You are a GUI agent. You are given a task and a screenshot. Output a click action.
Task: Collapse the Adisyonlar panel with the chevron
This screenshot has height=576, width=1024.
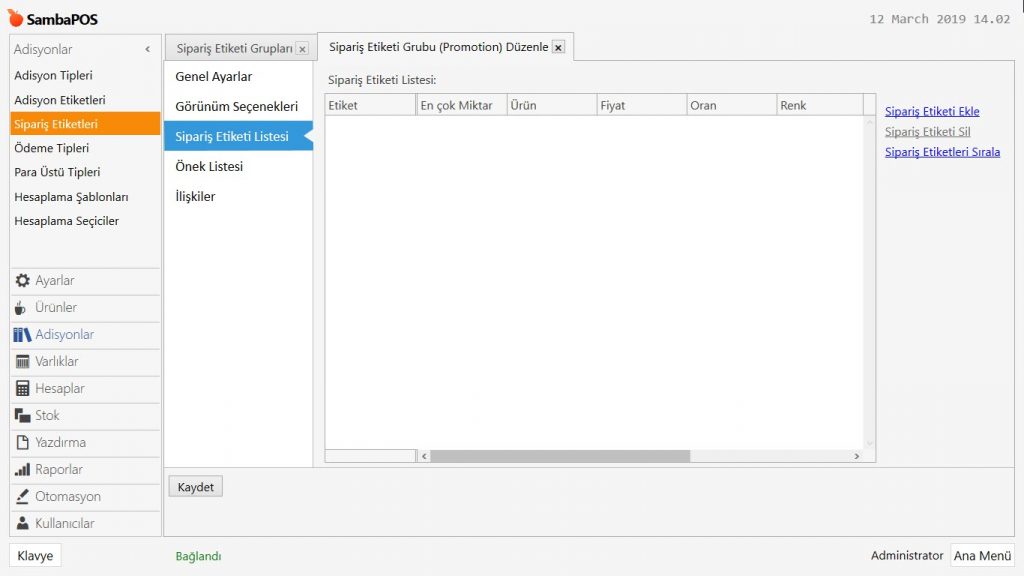[x=148, y=49]
